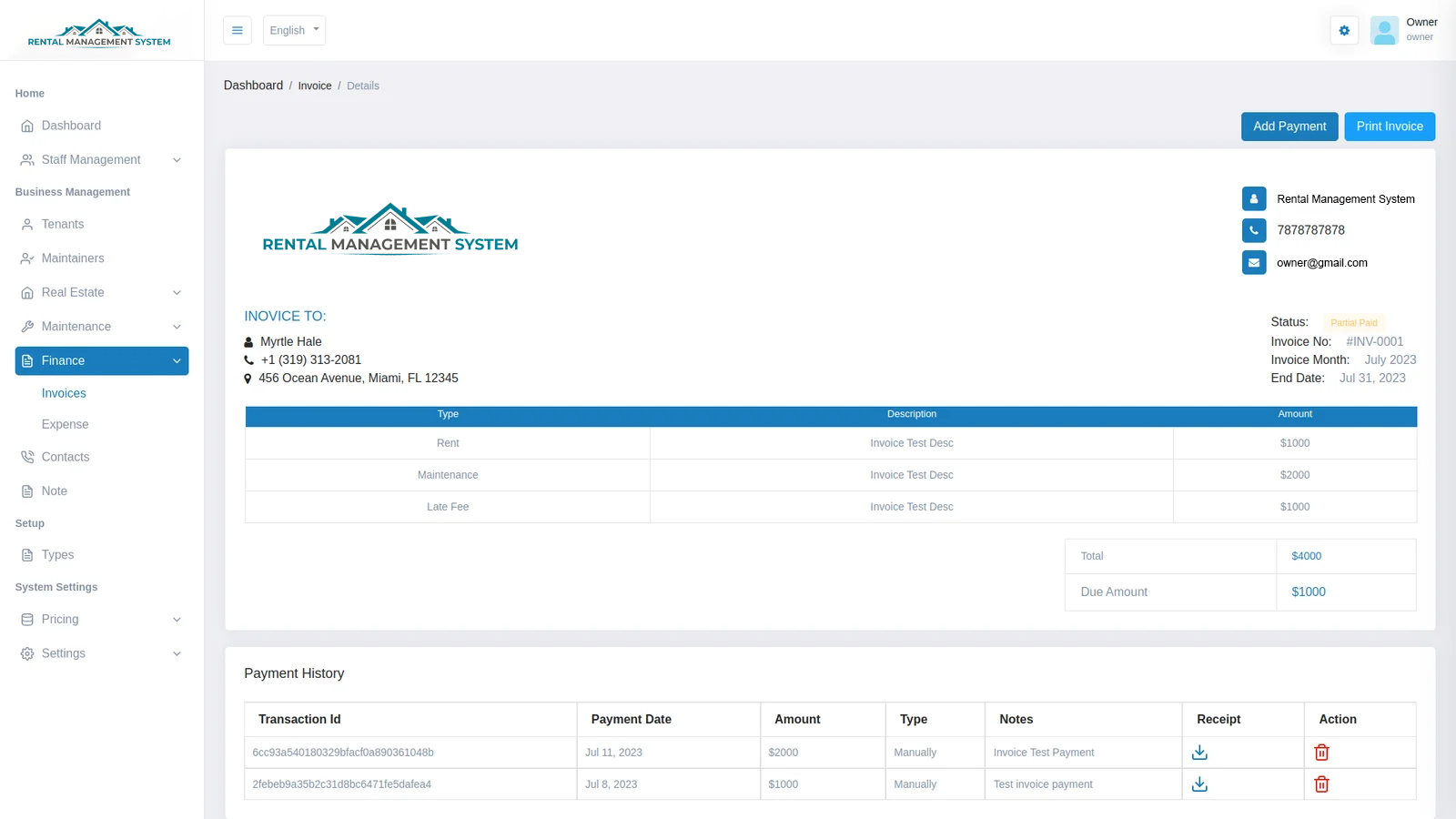This screenshot has width=1456, height=819.
Task: Click the phone icon beside +1 (319) 313-2081
Action: pyautogui.click(x=248, y=360)
